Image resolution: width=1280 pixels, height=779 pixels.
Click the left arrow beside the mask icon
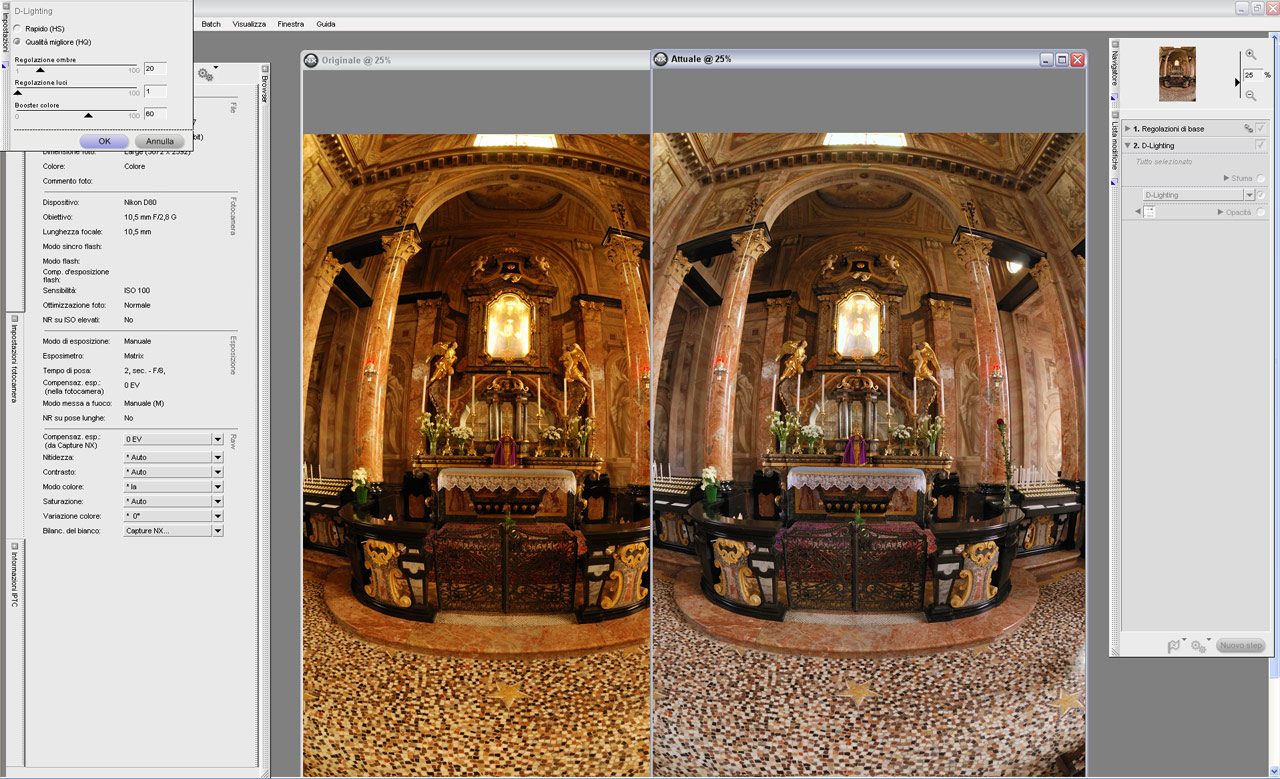click(x=1138, y=212)
